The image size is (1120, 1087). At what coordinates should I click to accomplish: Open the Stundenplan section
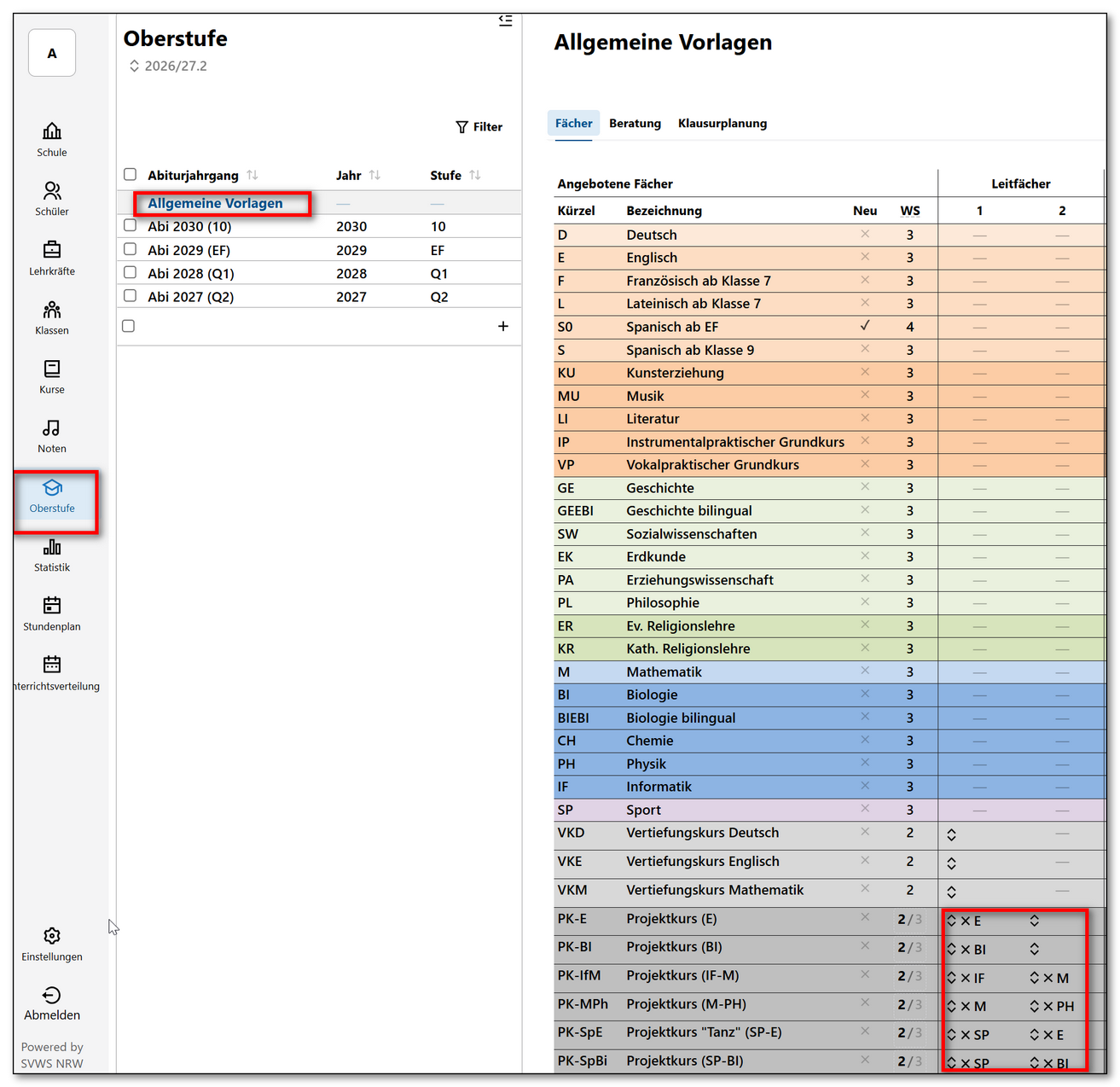[x=52, y=613]
